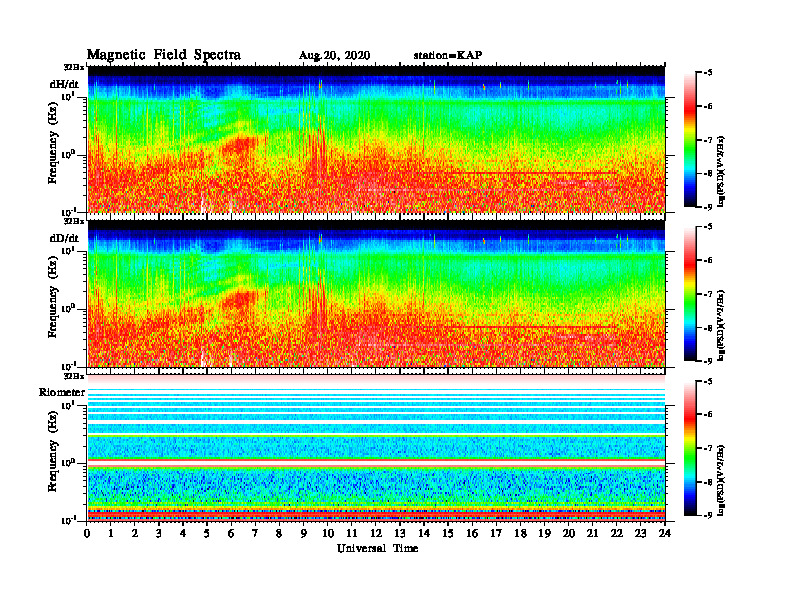Click the hour 9 tick label

coord(304,533)
